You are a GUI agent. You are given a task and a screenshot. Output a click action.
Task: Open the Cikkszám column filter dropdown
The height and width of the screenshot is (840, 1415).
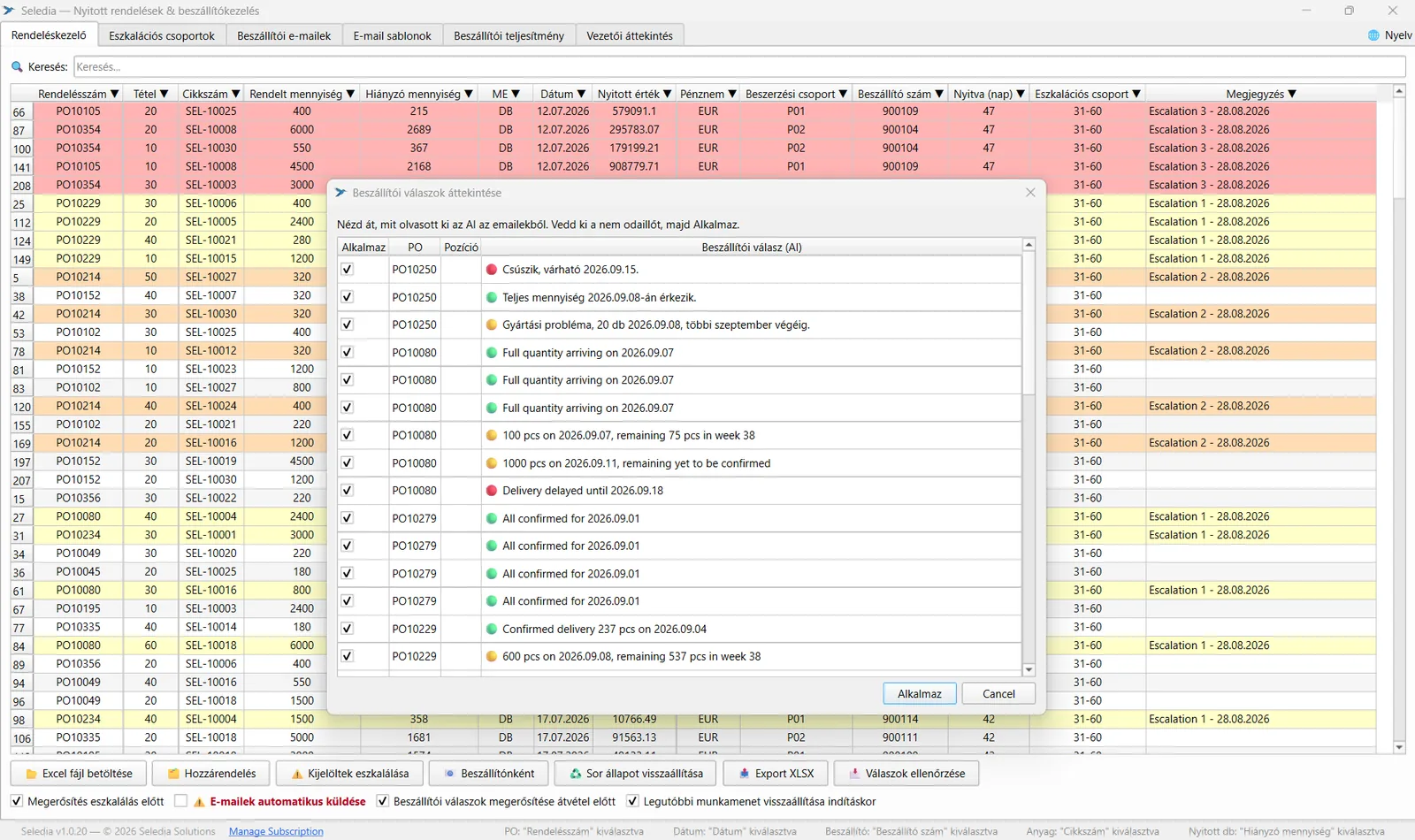tap(235, 94)
